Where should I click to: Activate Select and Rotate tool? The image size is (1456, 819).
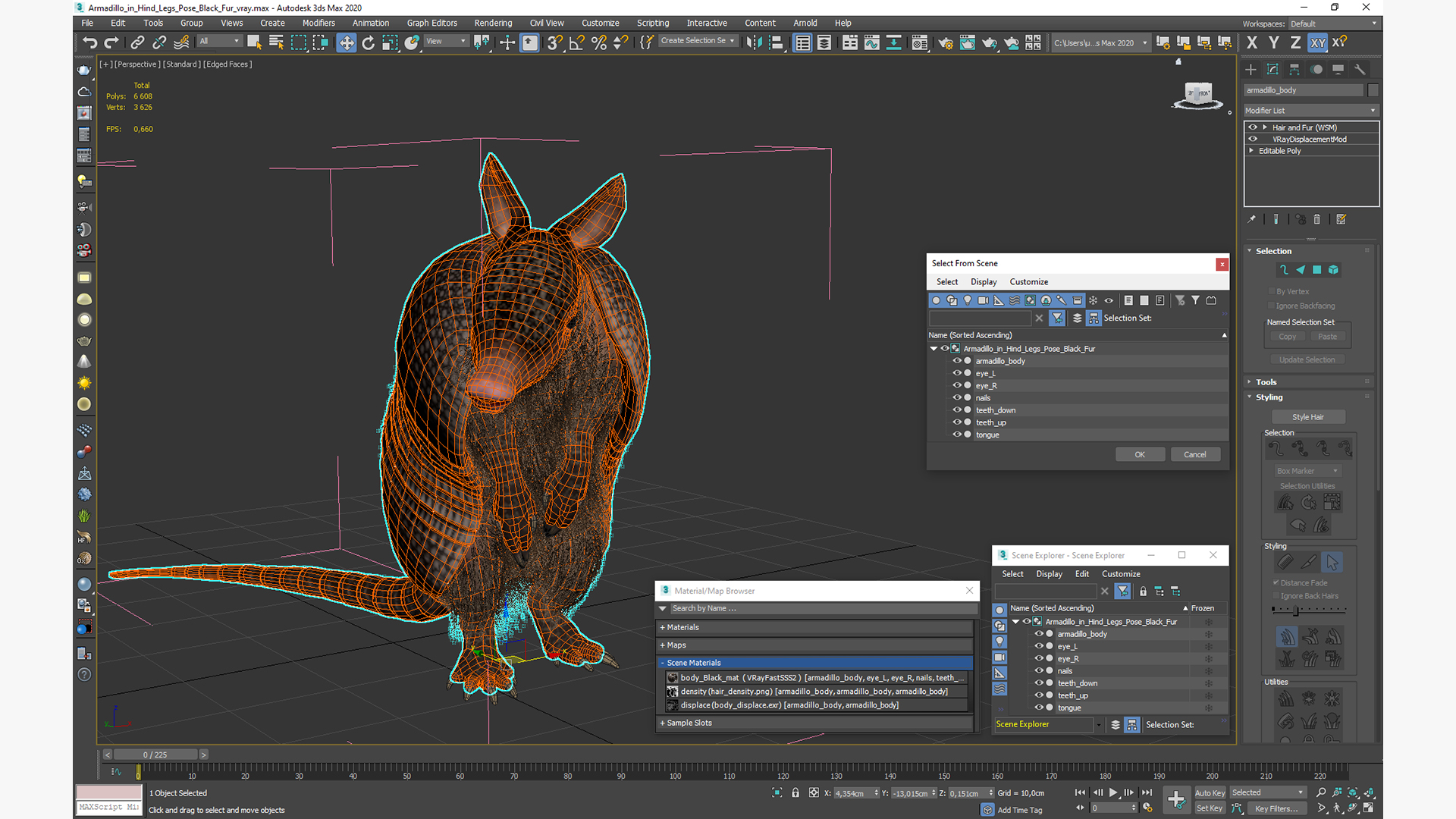[369, 42]
